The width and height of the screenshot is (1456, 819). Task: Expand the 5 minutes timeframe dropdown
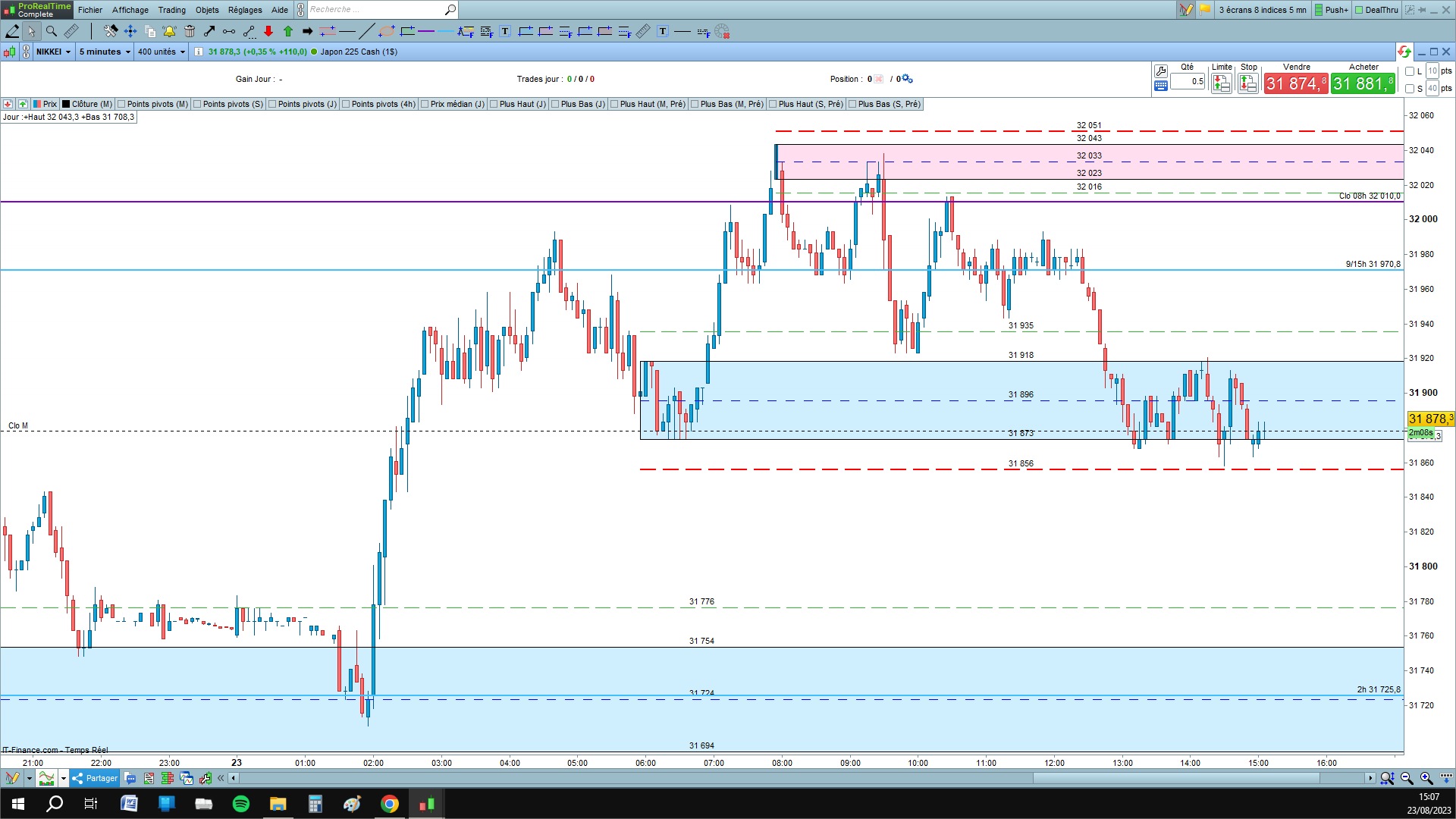pos(105,52)
